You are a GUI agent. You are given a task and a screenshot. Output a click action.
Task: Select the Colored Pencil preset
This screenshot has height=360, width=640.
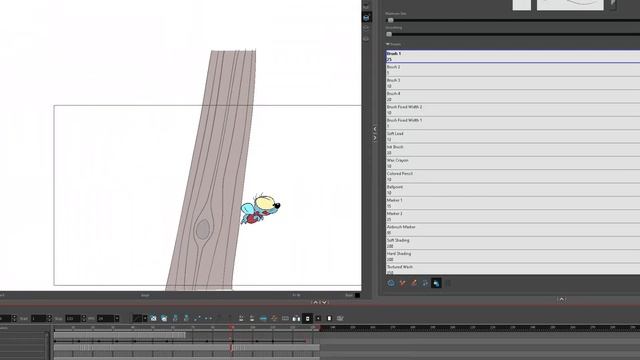coord(513,176)
